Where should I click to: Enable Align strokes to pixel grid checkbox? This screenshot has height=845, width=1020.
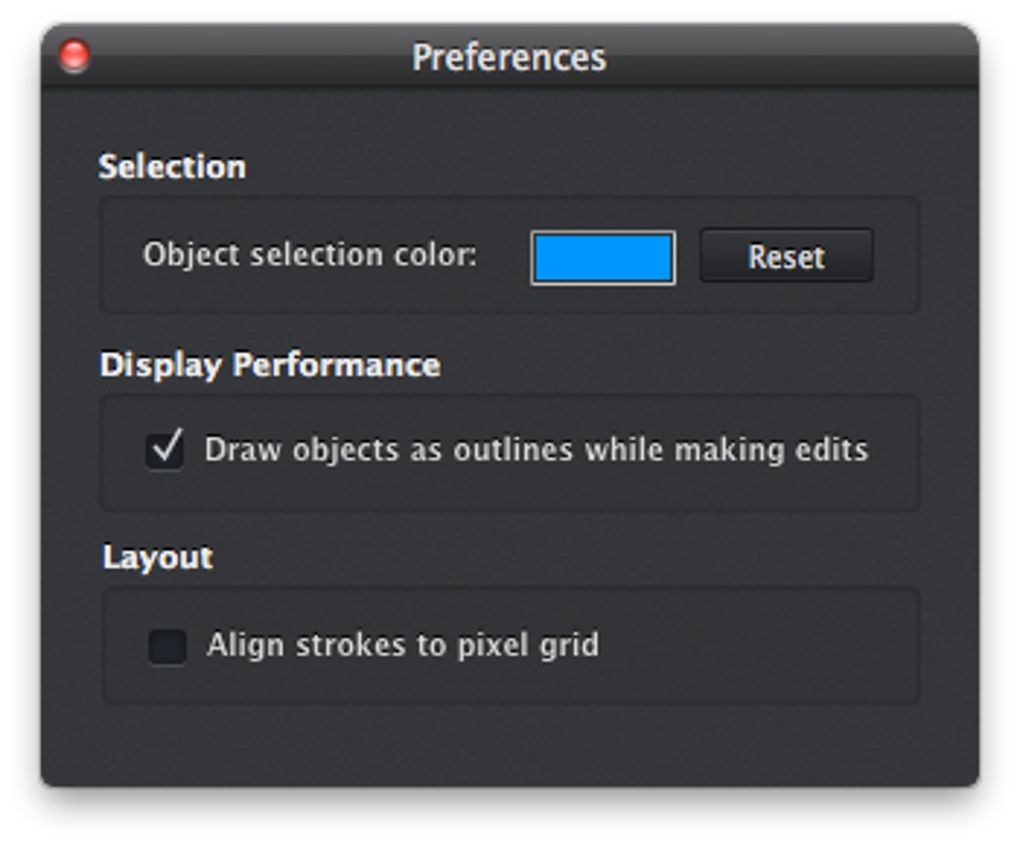tap(167, 646)
